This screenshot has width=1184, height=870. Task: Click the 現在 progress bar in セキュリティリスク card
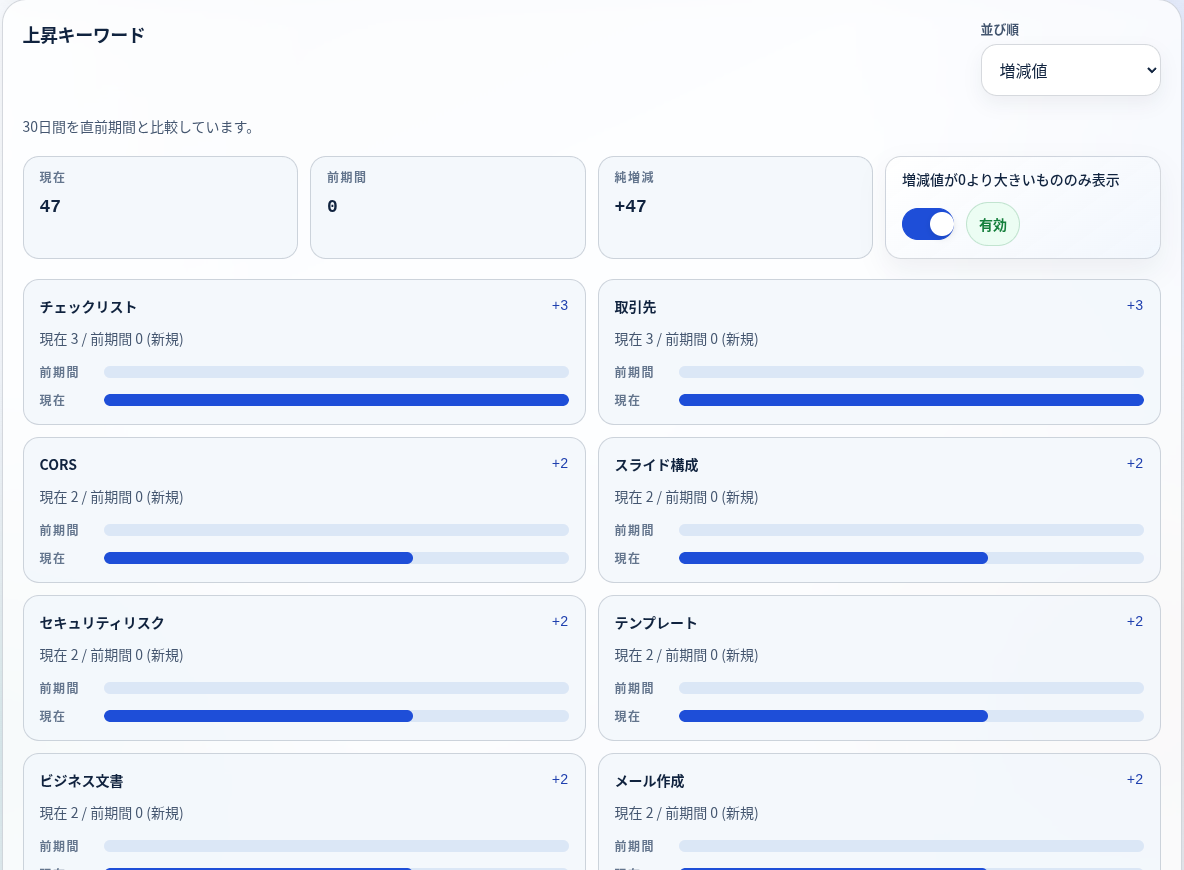click(336, 716)
